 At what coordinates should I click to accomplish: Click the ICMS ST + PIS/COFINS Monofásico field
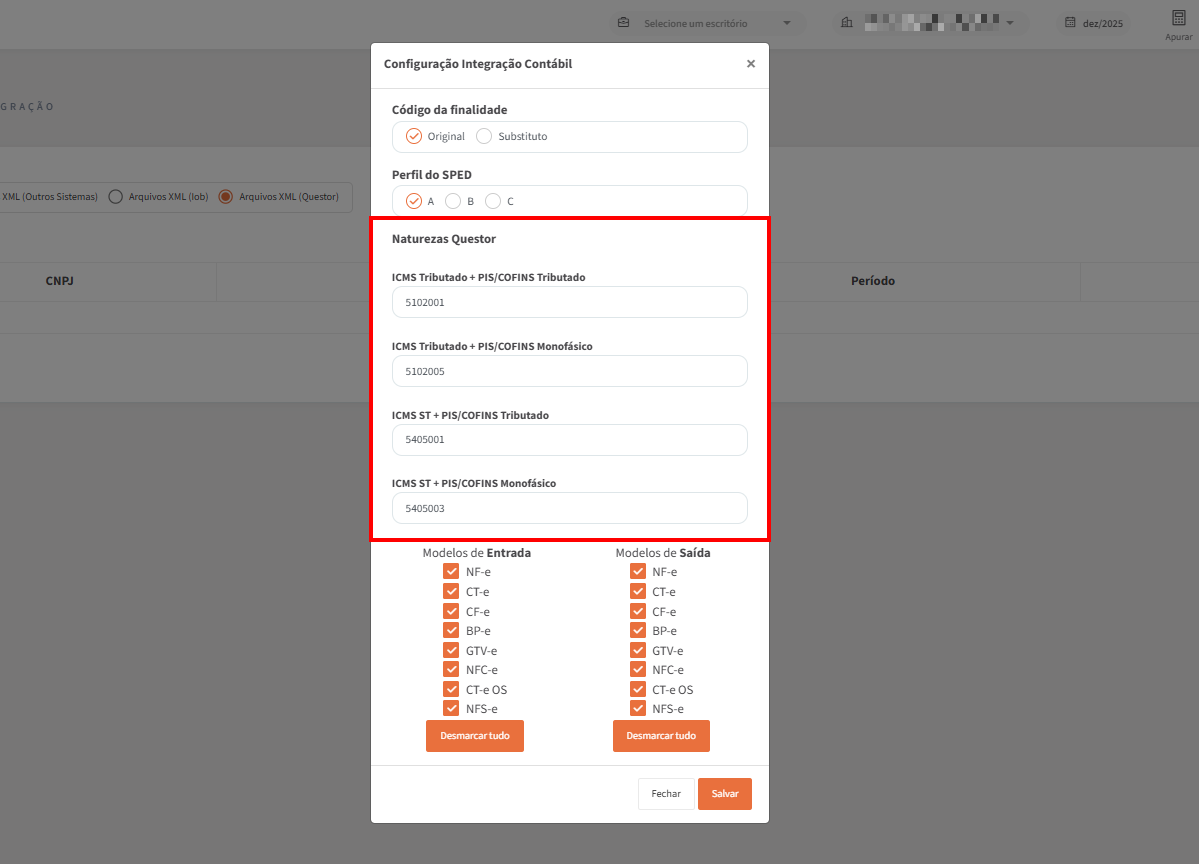point(569,508)
